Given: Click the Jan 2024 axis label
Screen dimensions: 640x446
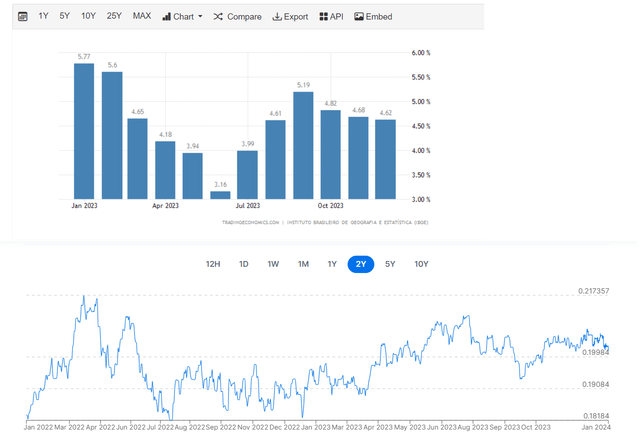Looking at the screenshot, I should click(x=596, y=427).
